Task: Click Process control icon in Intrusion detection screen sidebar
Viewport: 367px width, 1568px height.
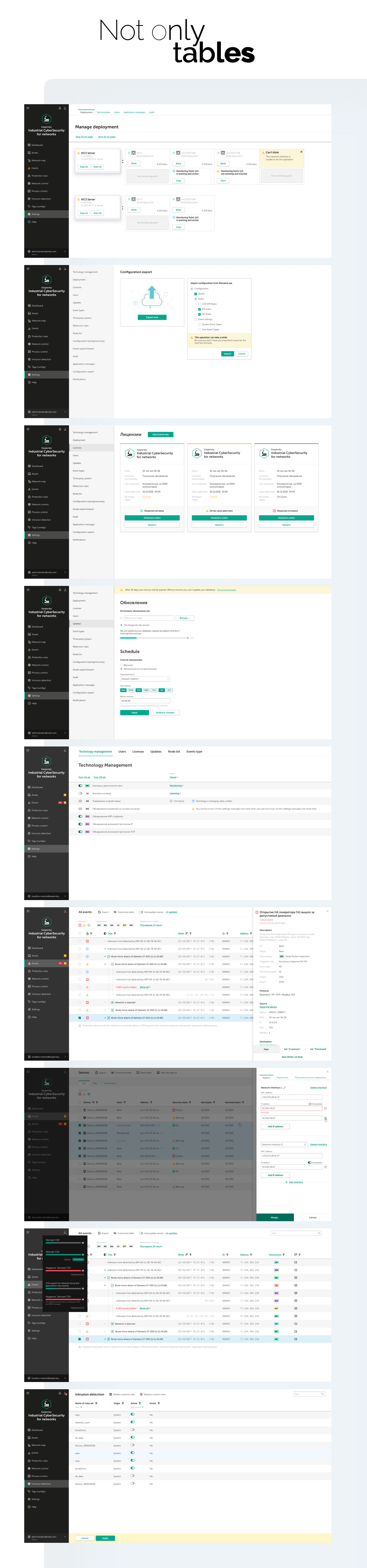Action: [x=29, y=1476]
